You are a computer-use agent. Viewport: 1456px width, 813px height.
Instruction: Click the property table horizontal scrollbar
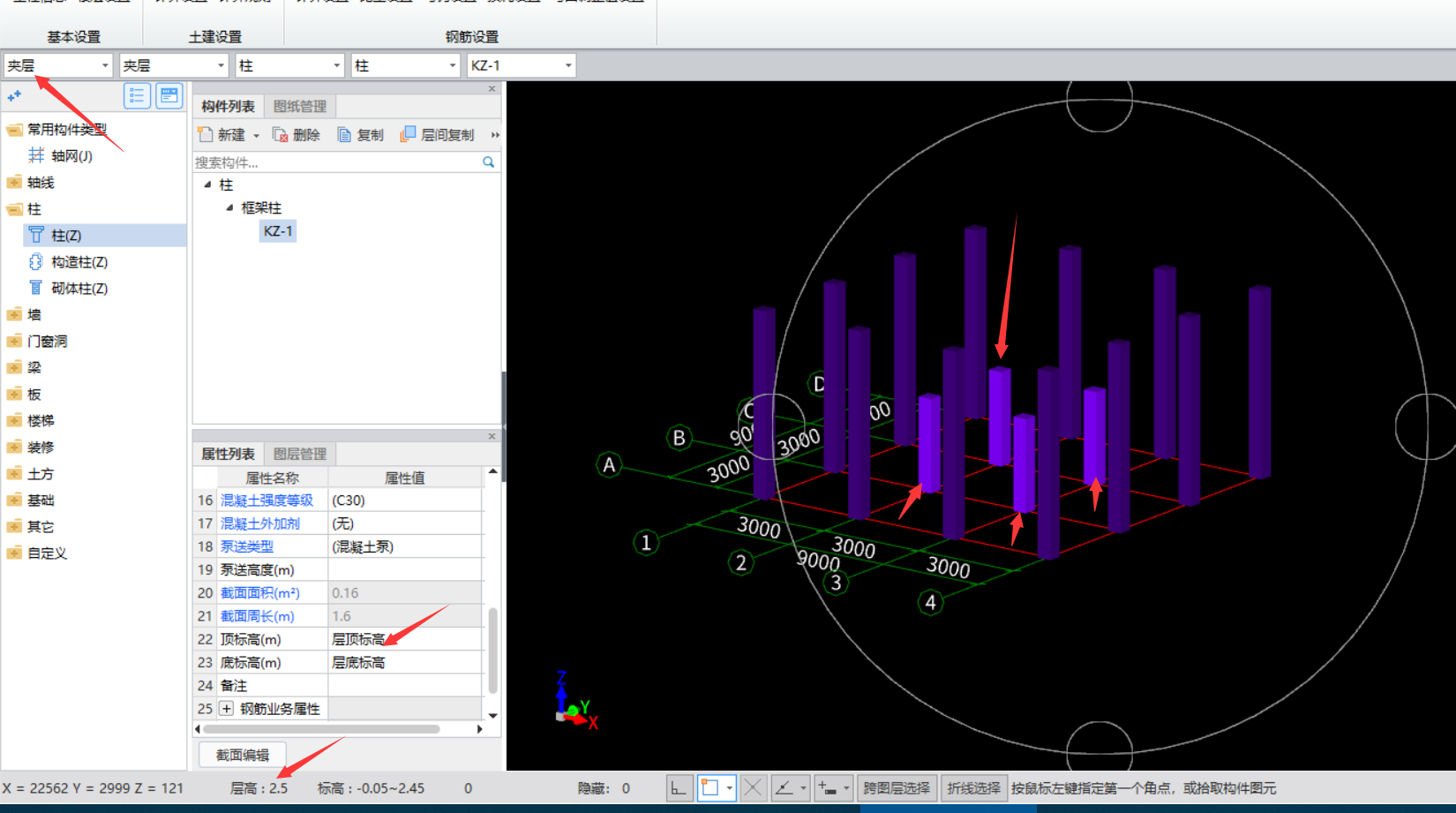321,729
